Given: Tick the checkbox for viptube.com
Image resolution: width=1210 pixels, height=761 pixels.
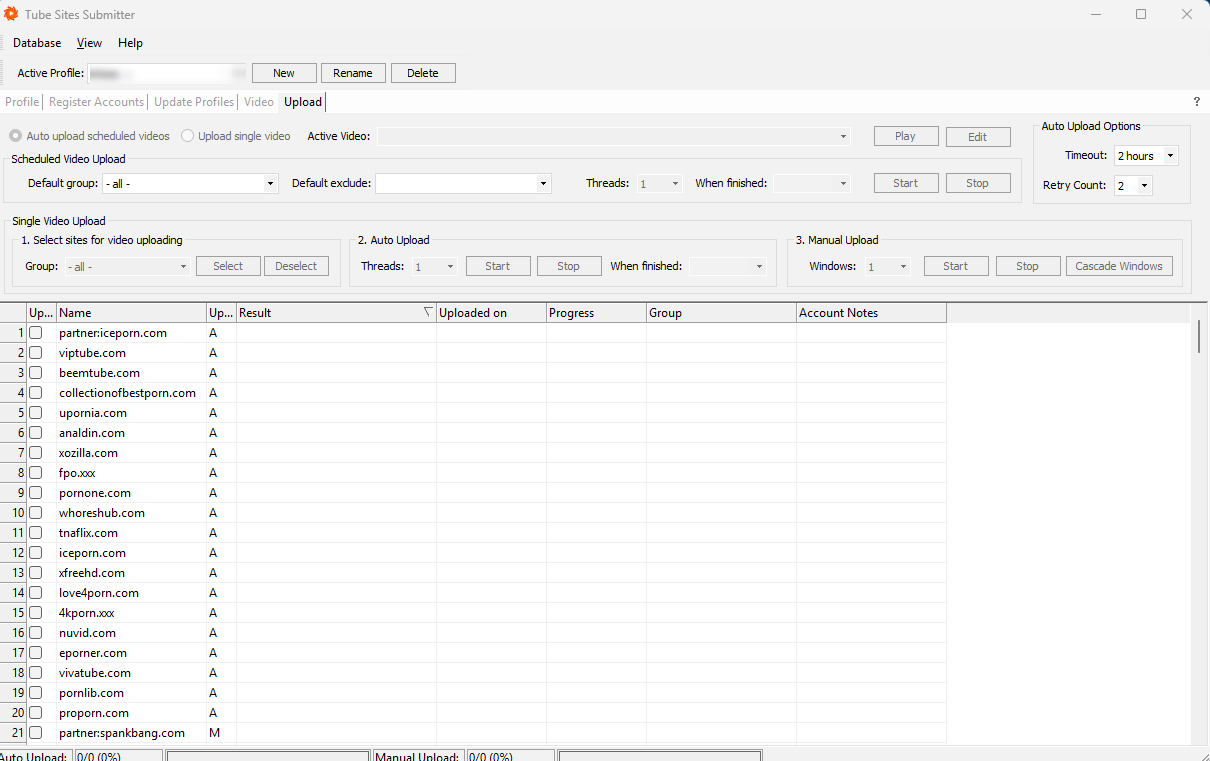Looking at the screenshot, I should pyautogui.click(x=36, y=353).
